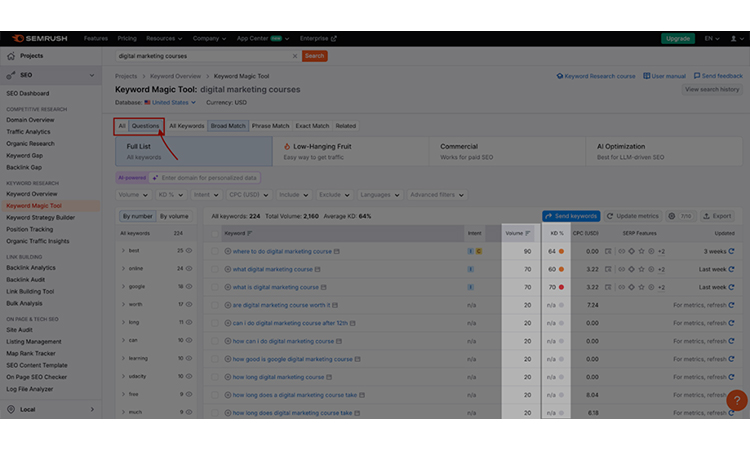Image resolution: width=750 pixels, height=450 pixels.
Task: Click the SEO section icon in the sidebar
Action: [x=11, y=75]
